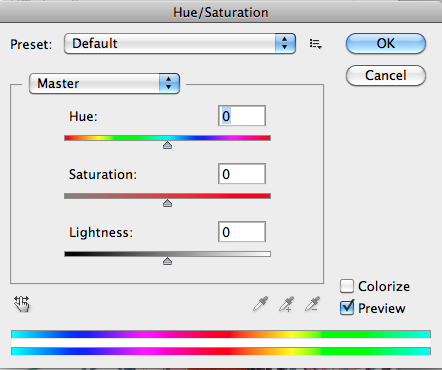This screenshot has height=370, width=442.
Task: Select the on-image adjustment hand tool
Action: coord(22,304)
